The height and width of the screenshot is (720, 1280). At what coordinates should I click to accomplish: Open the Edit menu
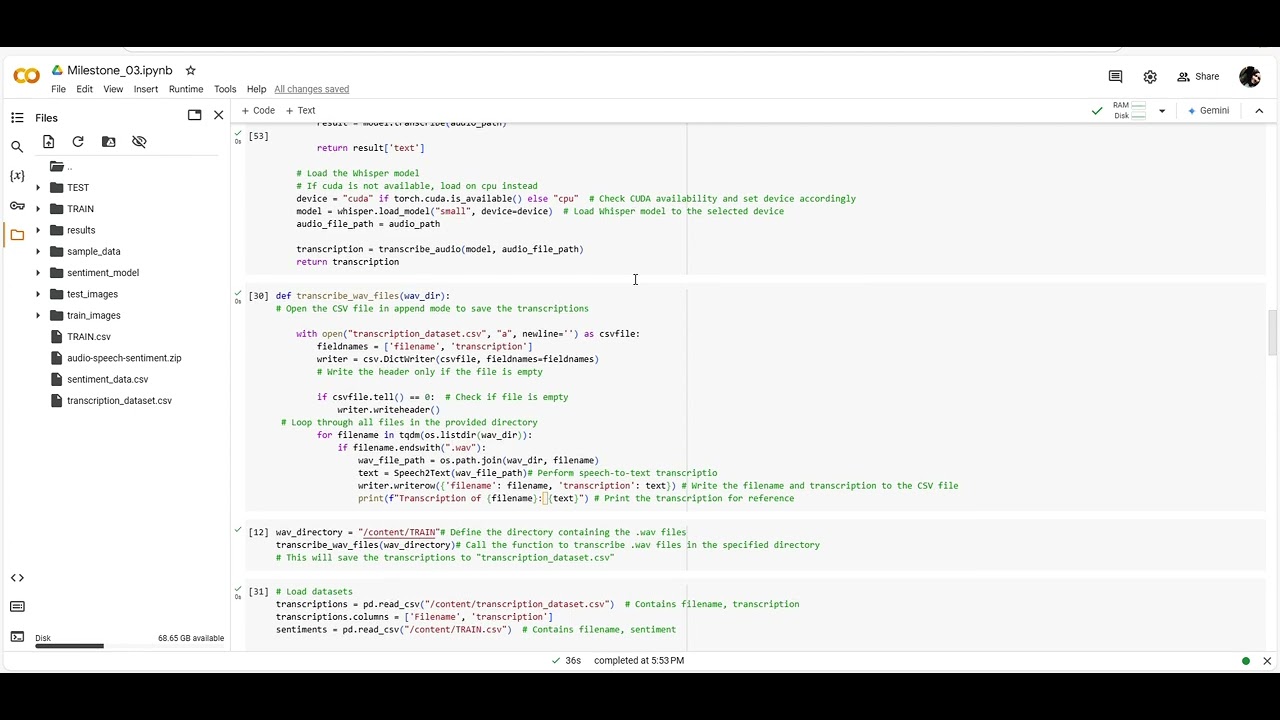coord(84,89)
